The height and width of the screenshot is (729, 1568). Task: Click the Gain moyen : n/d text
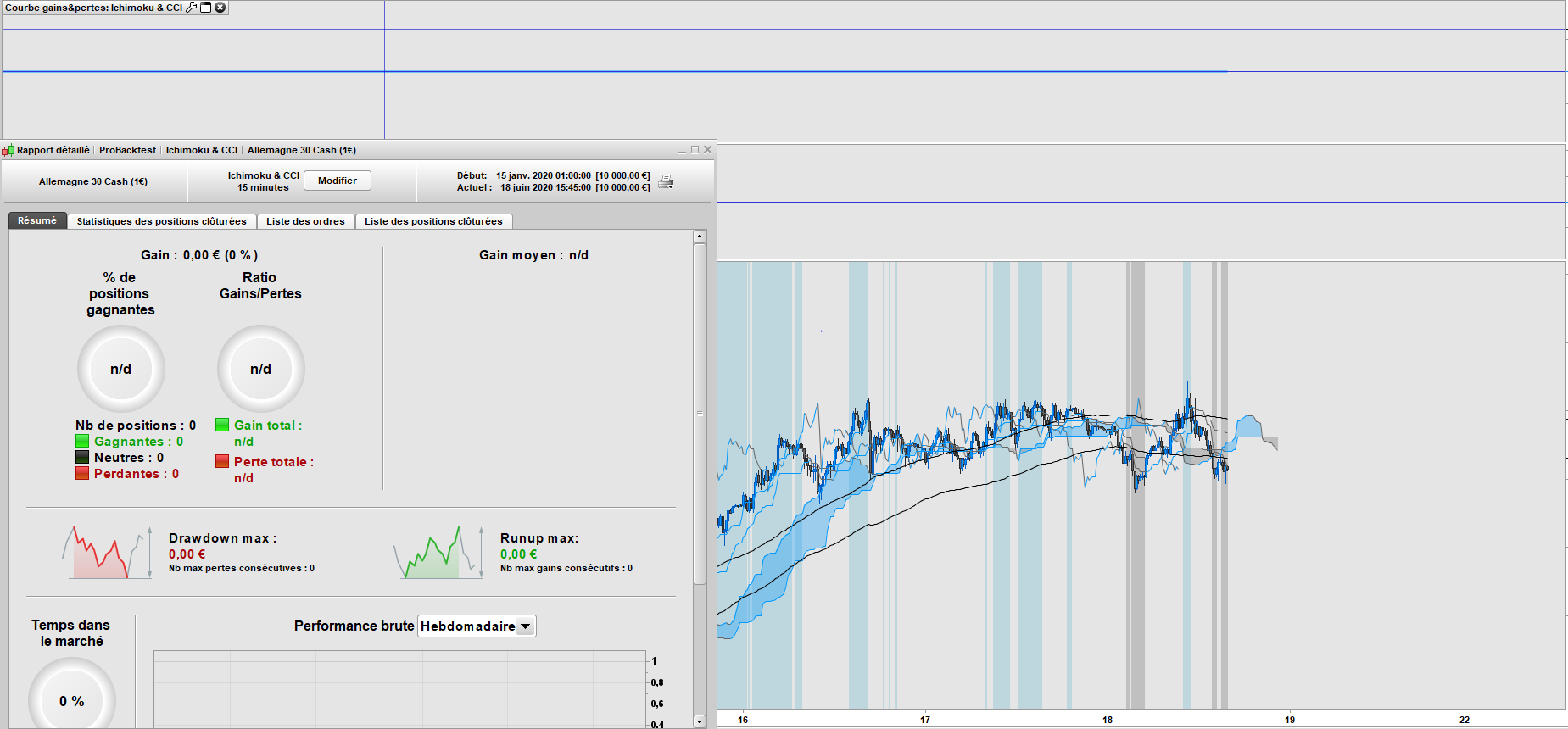point(533,255)
